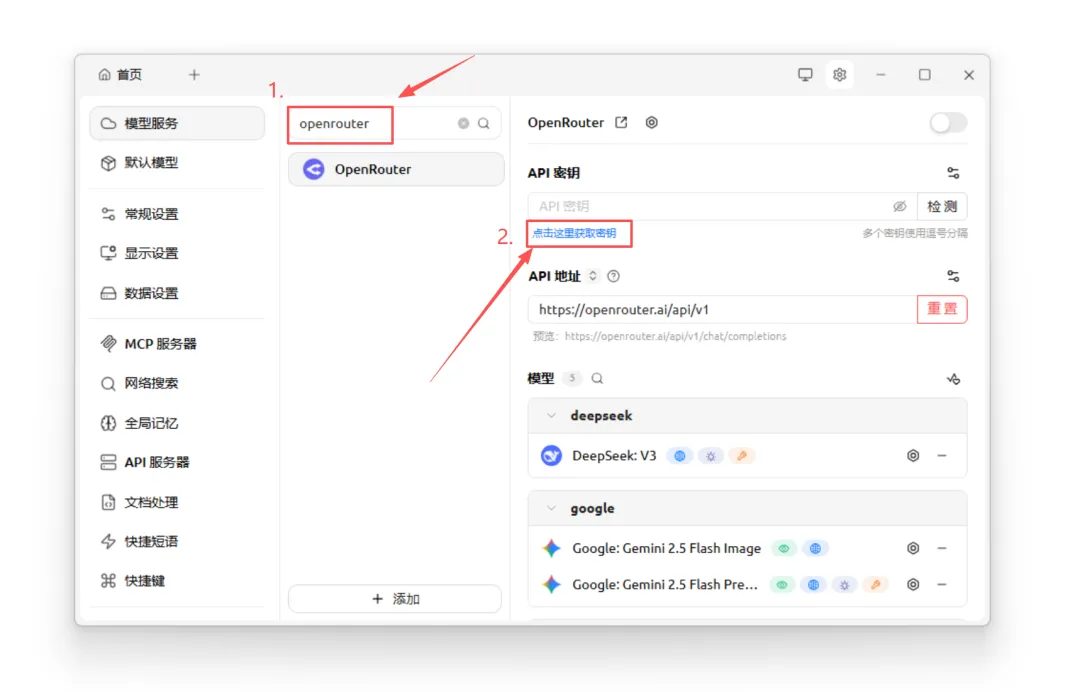Image resolution: width=1080 pixels, height=692 pixels.
Task: Click the monitor display icon in title bar
Action: point(804,74)
